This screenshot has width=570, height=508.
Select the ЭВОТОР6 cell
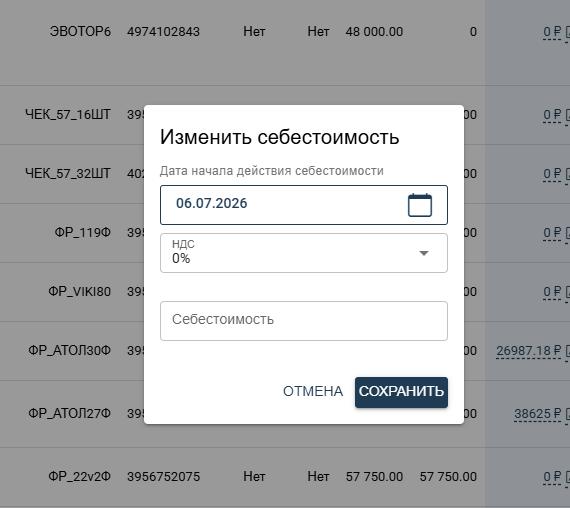click(80, 32)
